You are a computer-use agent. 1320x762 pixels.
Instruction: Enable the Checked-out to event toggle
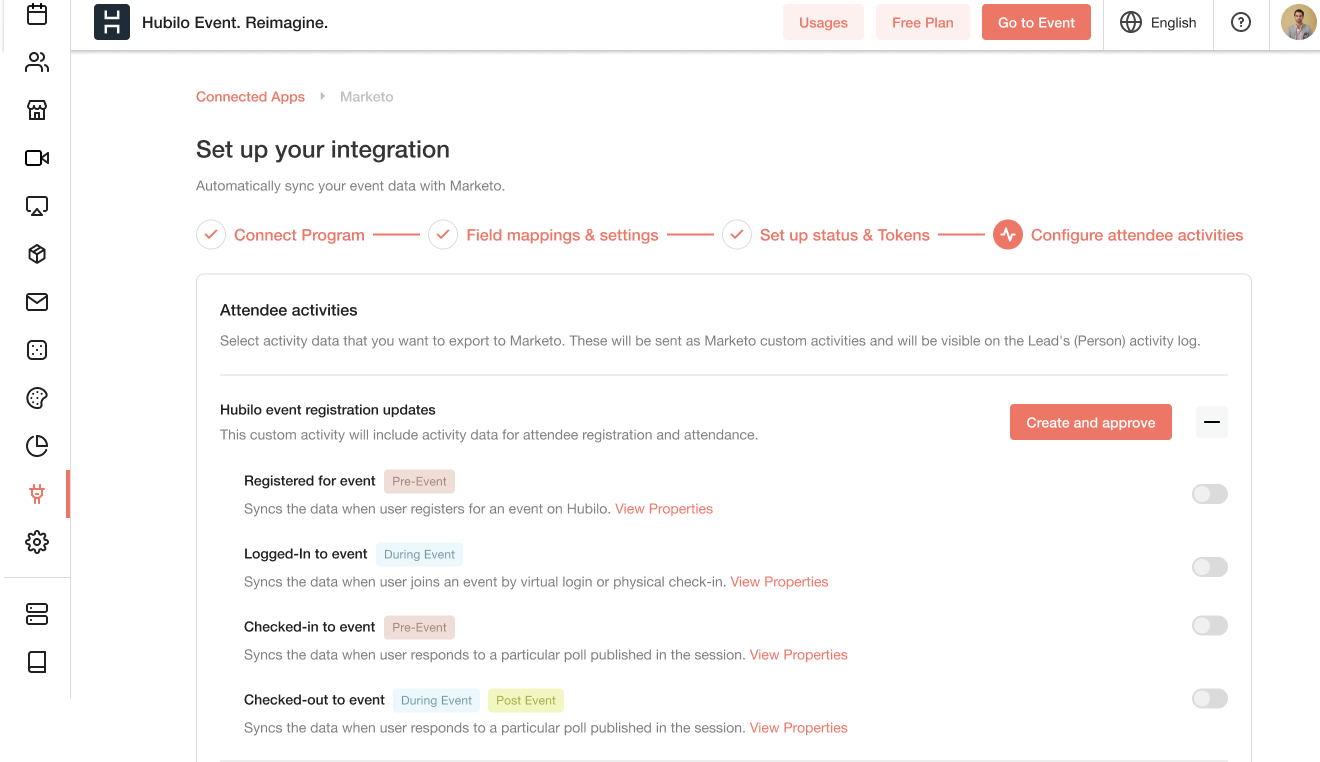point(1209,699)
